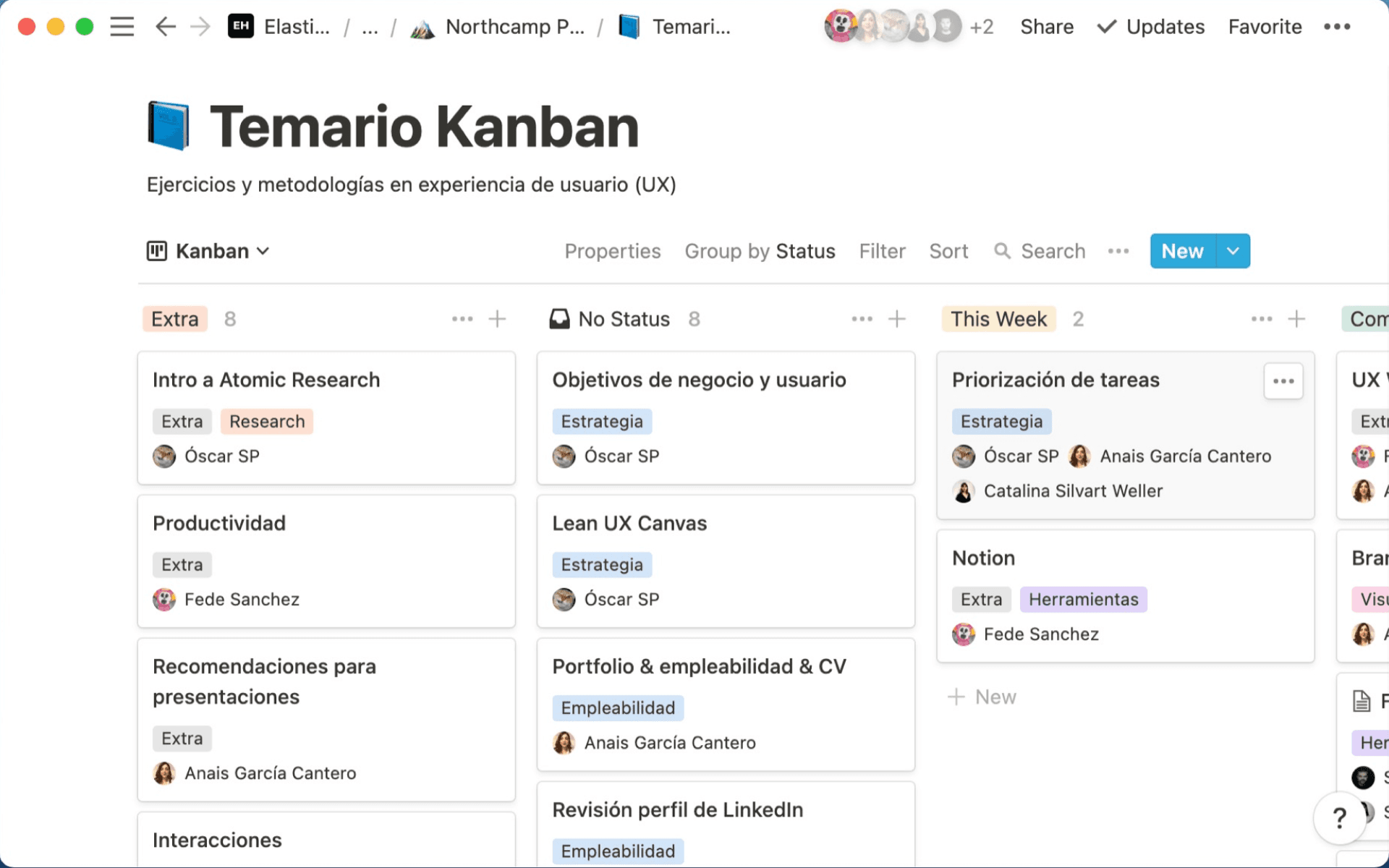Click the dots on Priorización de tareas card
This screenshot has height=868, width=1389.
tap(1283, 381)
